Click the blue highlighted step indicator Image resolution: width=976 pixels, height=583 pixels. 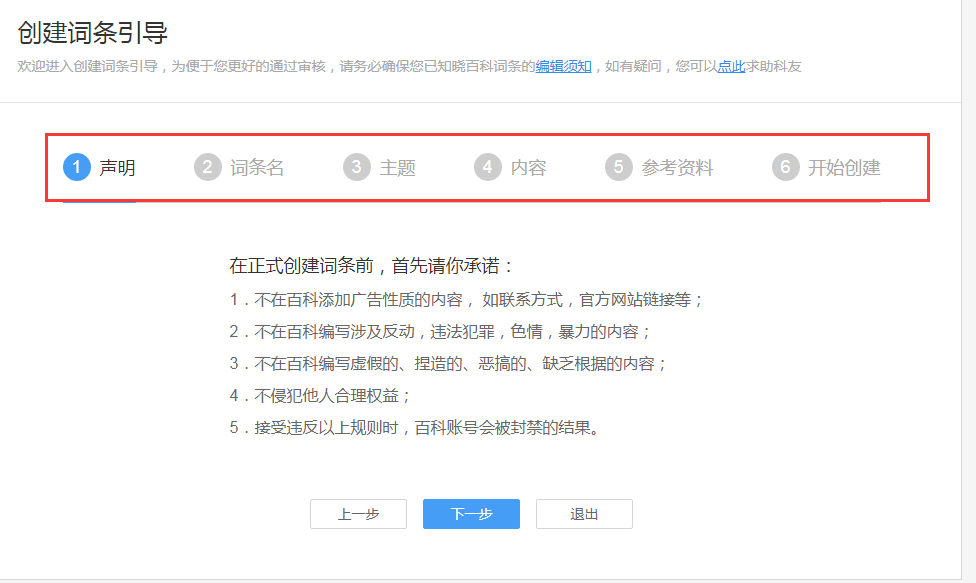click(x=76, y=167)
